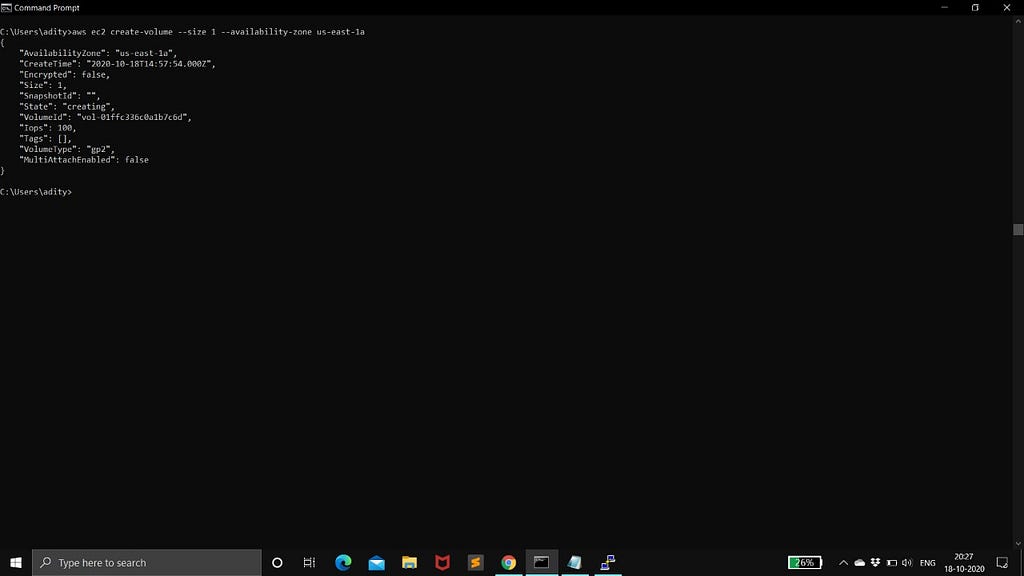Image resolution: width=1024 pixels, height=576 pixels.
Task: Click the scrollbar up arrow
Action: pyautogui.click(x=1018, y=22)
